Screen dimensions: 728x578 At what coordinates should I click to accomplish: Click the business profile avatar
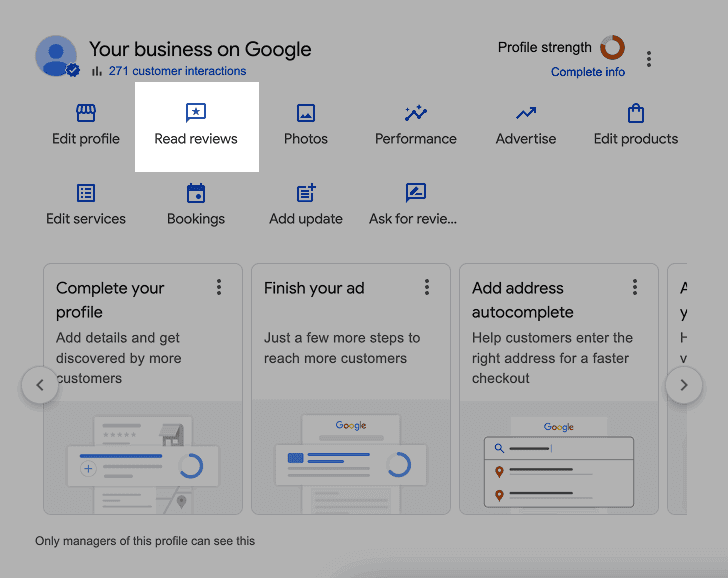pos(56,56)
